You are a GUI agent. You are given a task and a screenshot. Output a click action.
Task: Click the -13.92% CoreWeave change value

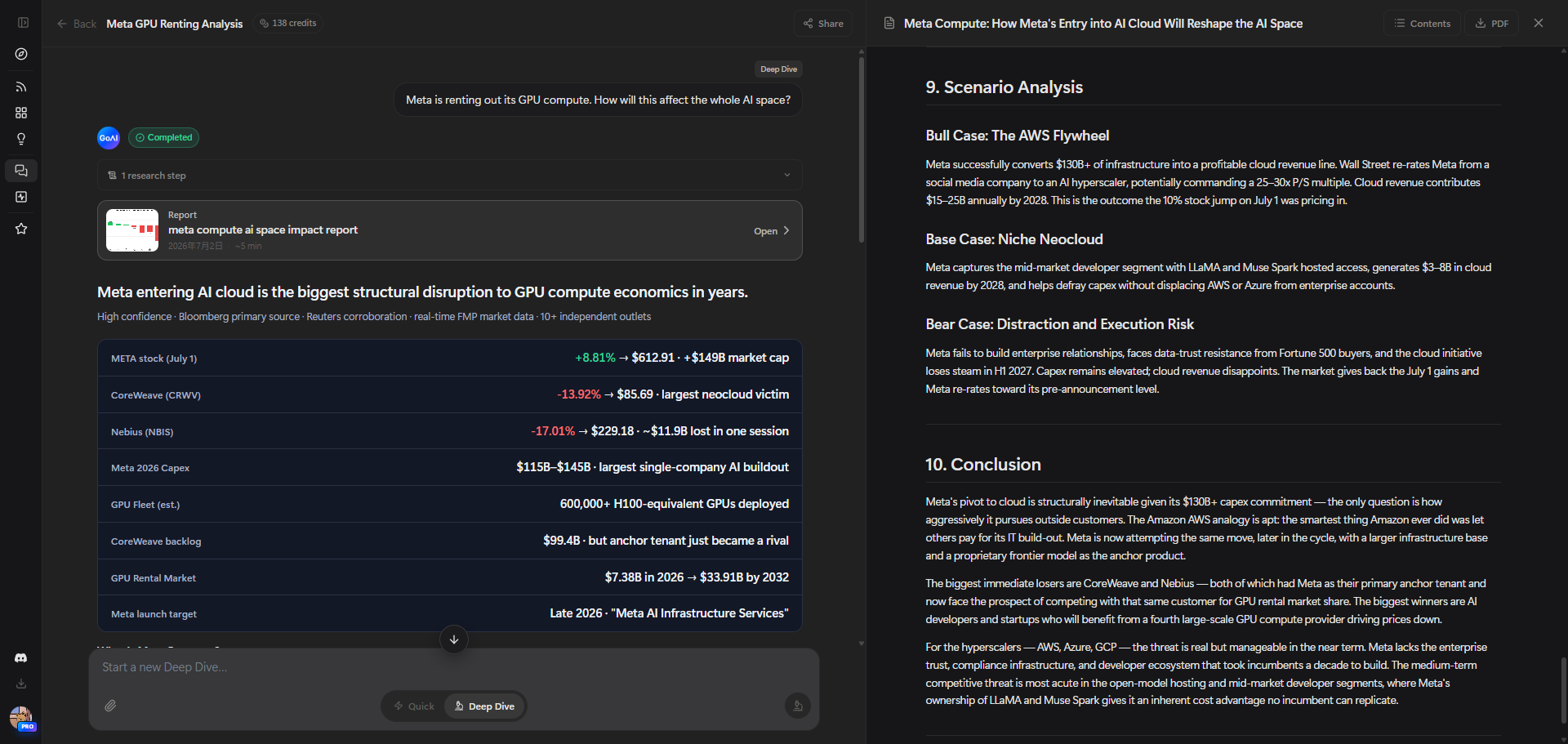[x=579, y=394]
